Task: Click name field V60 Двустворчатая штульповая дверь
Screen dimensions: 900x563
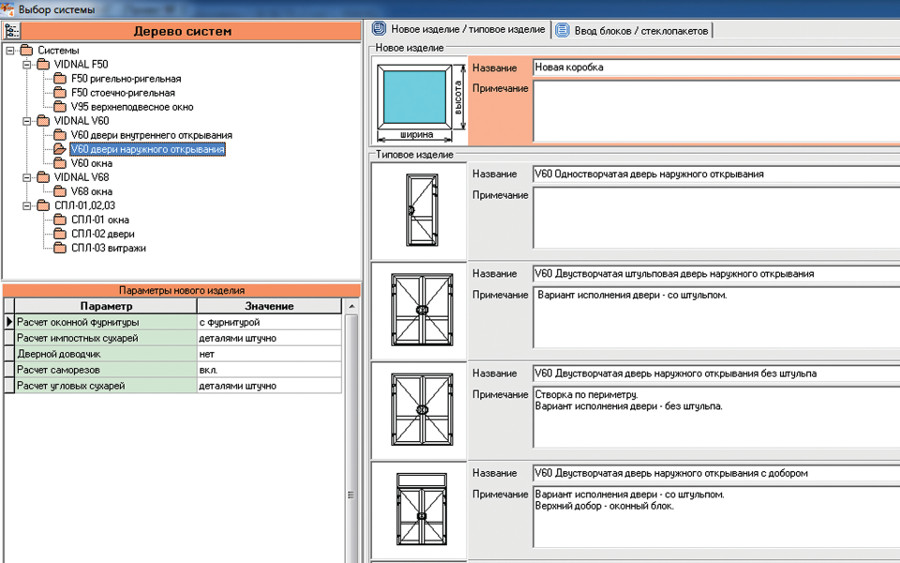Action: [716, 274]
